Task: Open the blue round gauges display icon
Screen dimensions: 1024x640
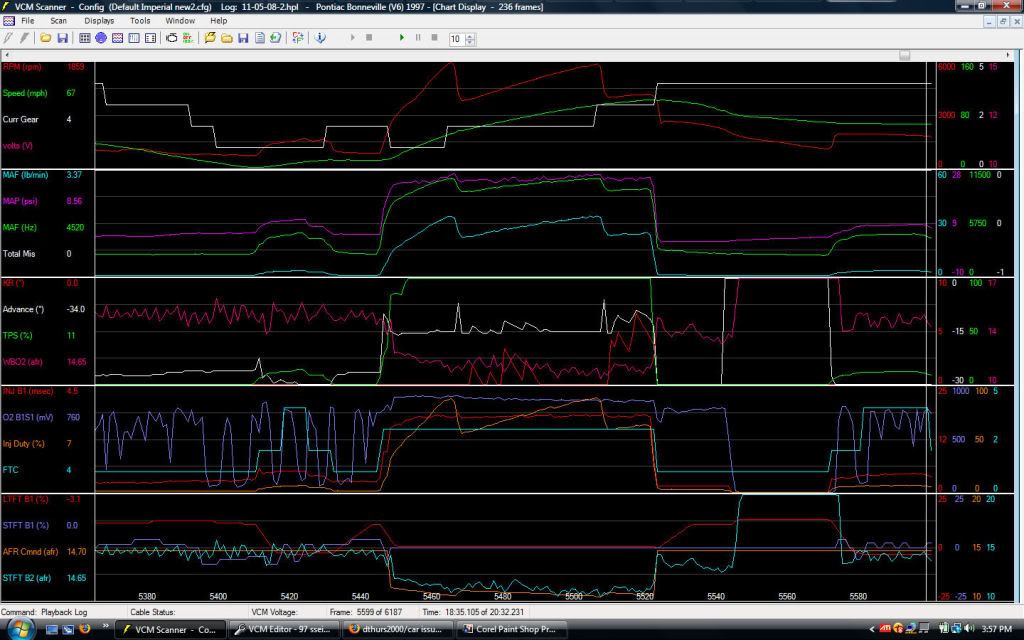Action: point(101,38)
